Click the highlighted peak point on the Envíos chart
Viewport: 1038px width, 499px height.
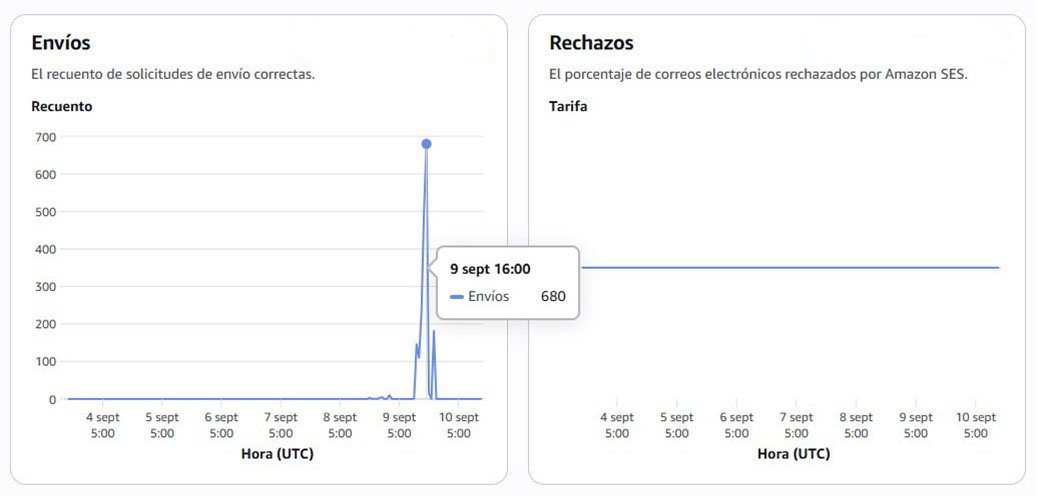tap(426, 144)
